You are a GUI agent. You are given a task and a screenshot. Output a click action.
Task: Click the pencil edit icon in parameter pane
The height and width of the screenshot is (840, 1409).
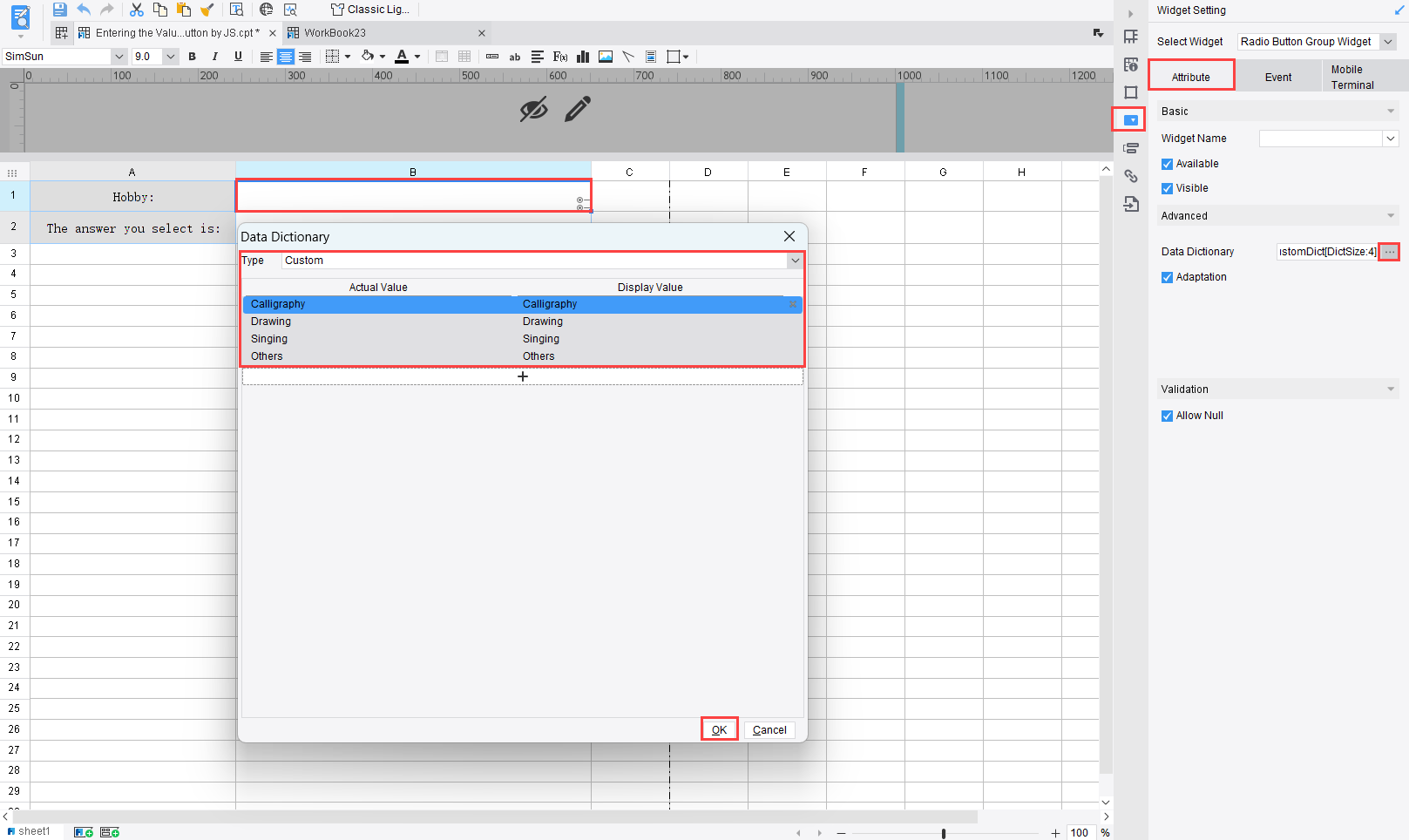(x=578, y=109)
